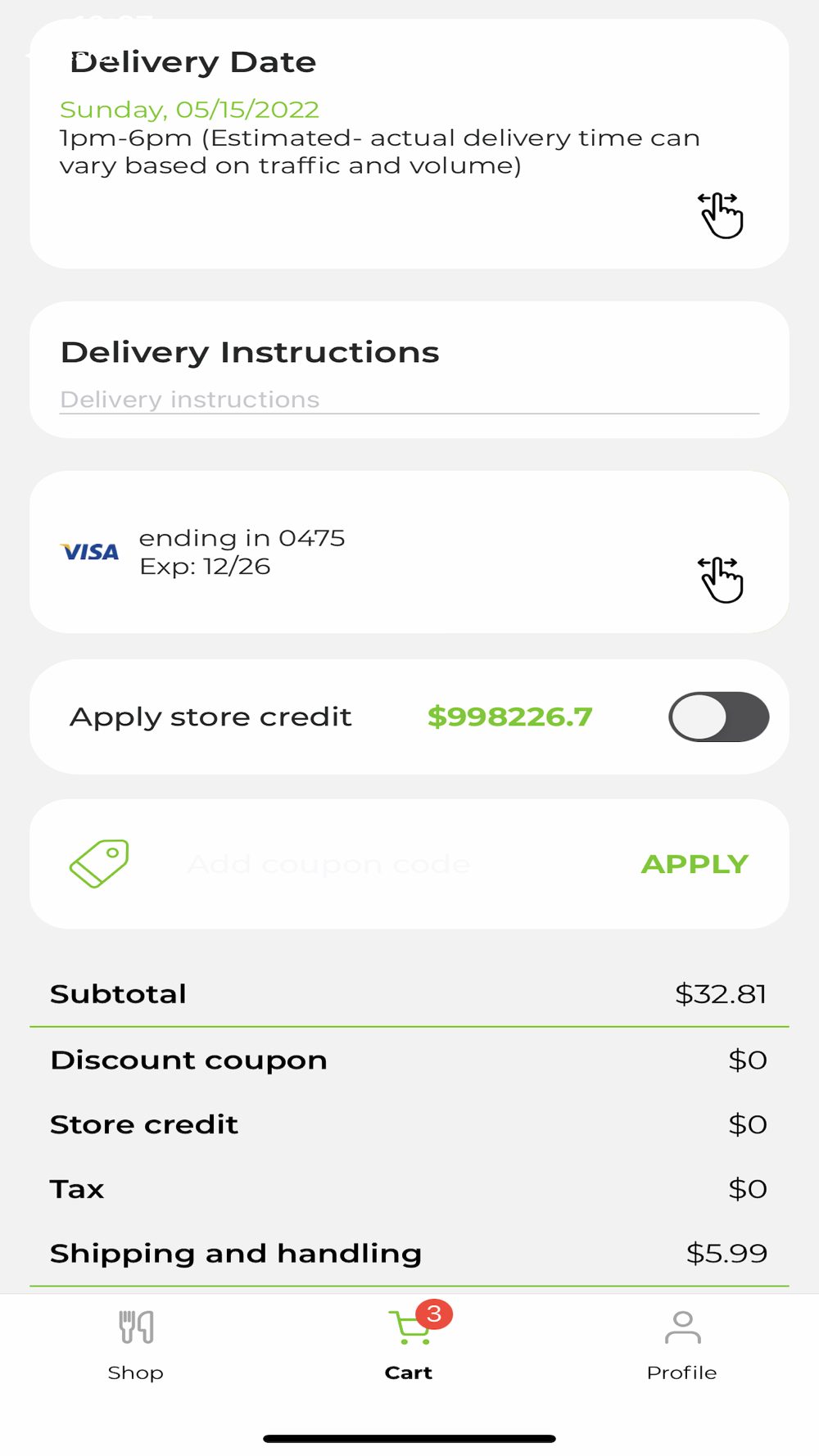819x1456 pixels.
Task: Open Shop via fork and knife icon
Action: point(136,1327)
